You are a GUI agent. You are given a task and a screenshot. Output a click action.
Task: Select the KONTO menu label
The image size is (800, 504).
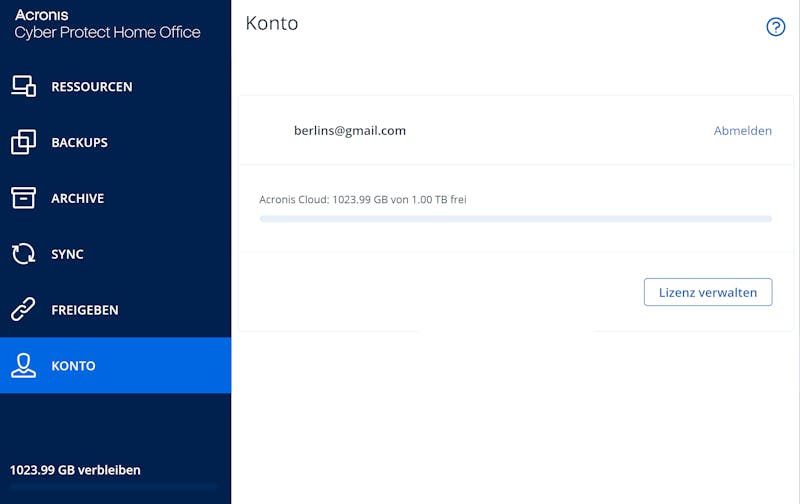coord(73,366)
